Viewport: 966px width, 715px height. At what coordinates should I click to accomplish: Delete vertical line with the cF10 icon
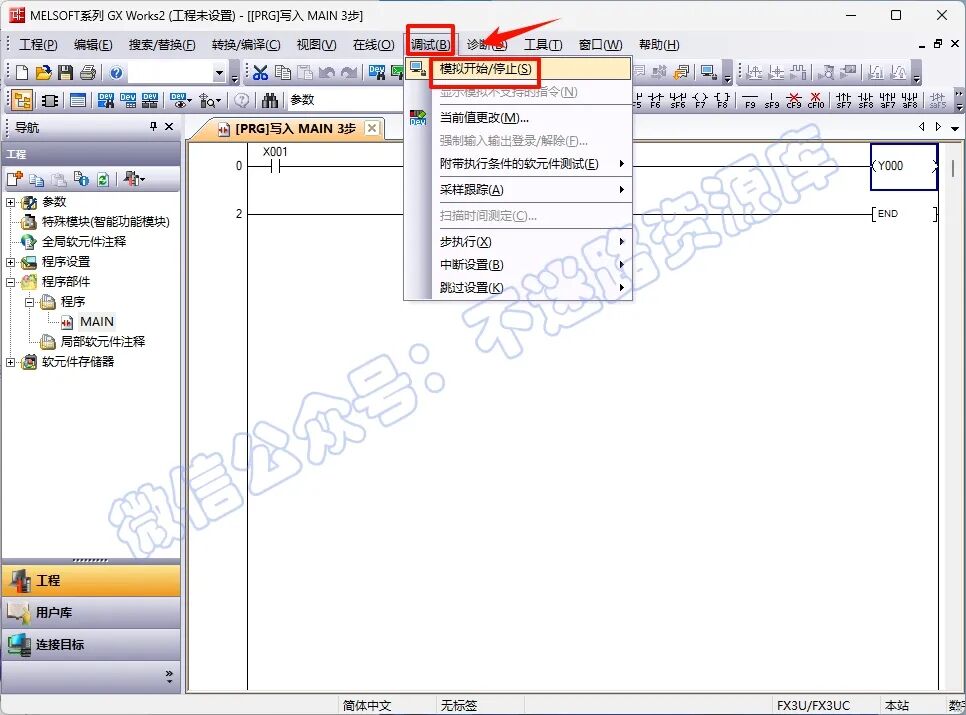[816, 100]
